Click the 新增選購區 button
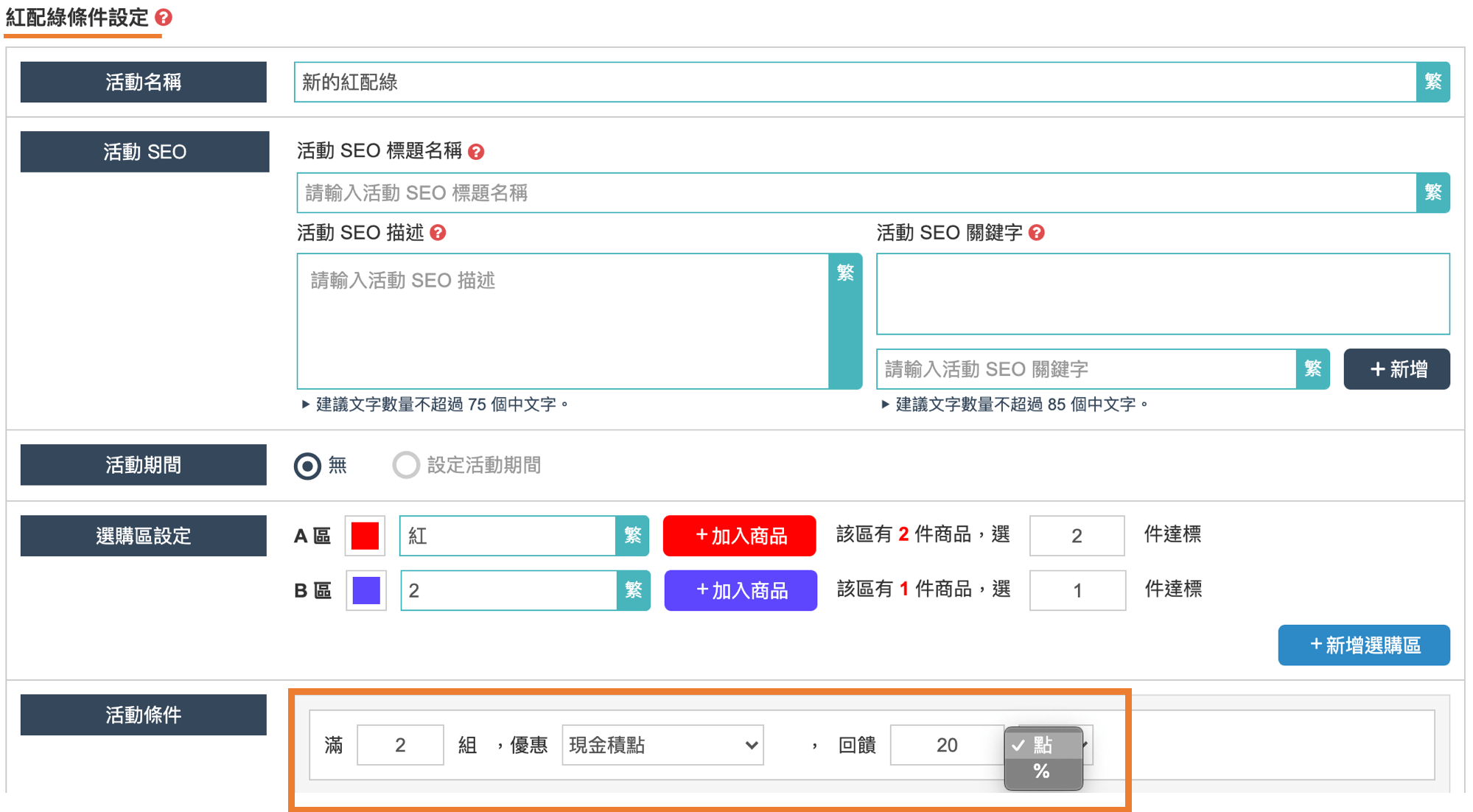 (x=1364, y=645)
